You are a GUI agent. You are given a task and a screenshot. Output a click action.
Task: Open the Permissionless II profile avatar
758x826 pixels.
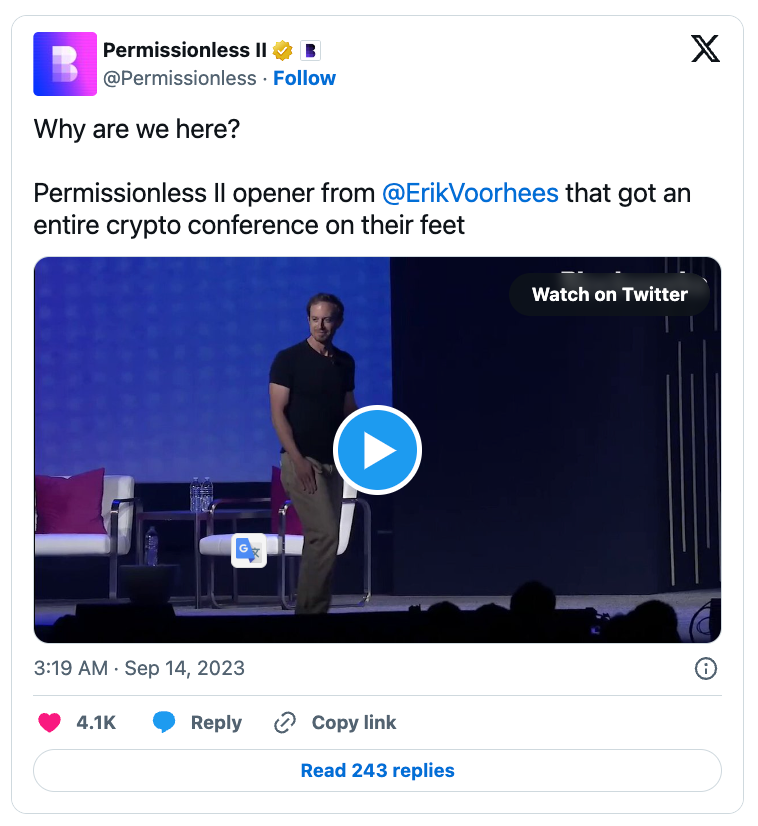coord(65,64)
